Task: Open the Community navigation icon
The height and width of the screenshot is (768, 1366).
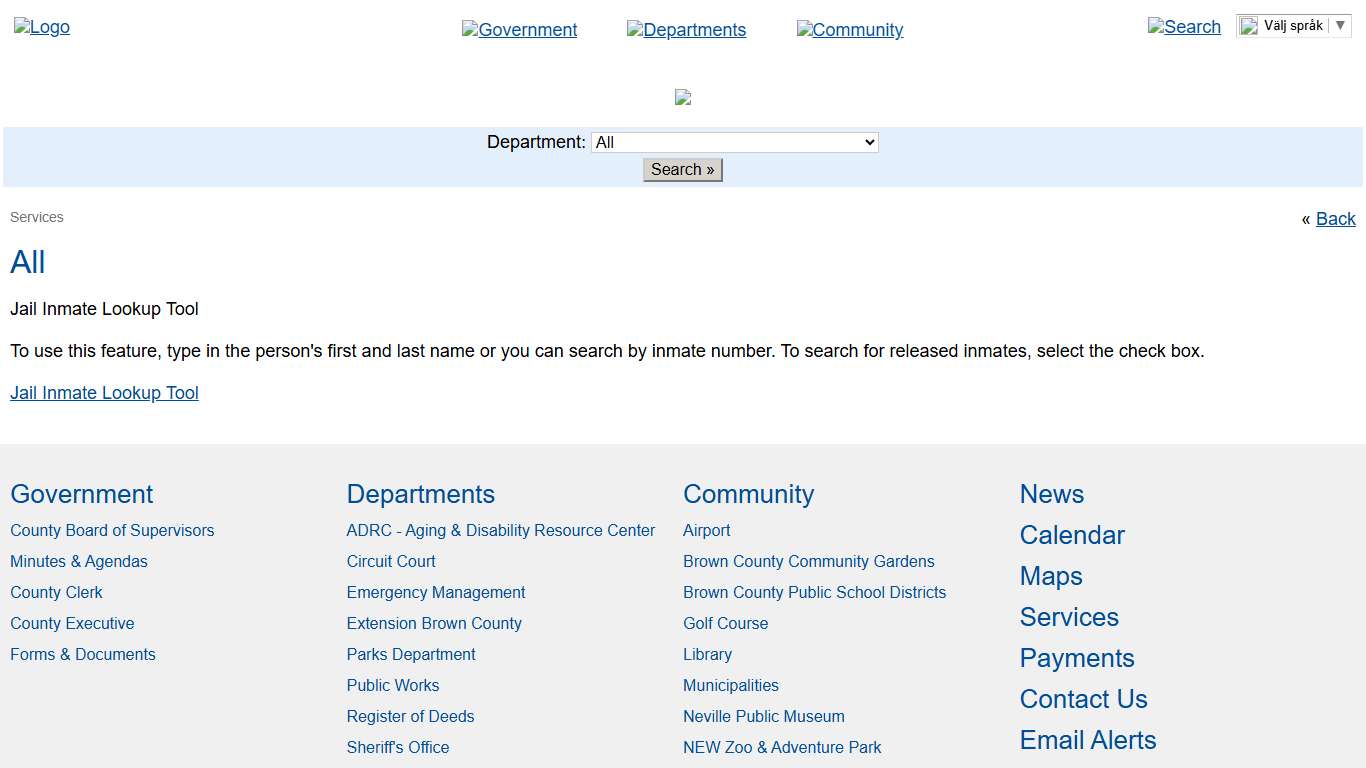Action: [850, 30]
